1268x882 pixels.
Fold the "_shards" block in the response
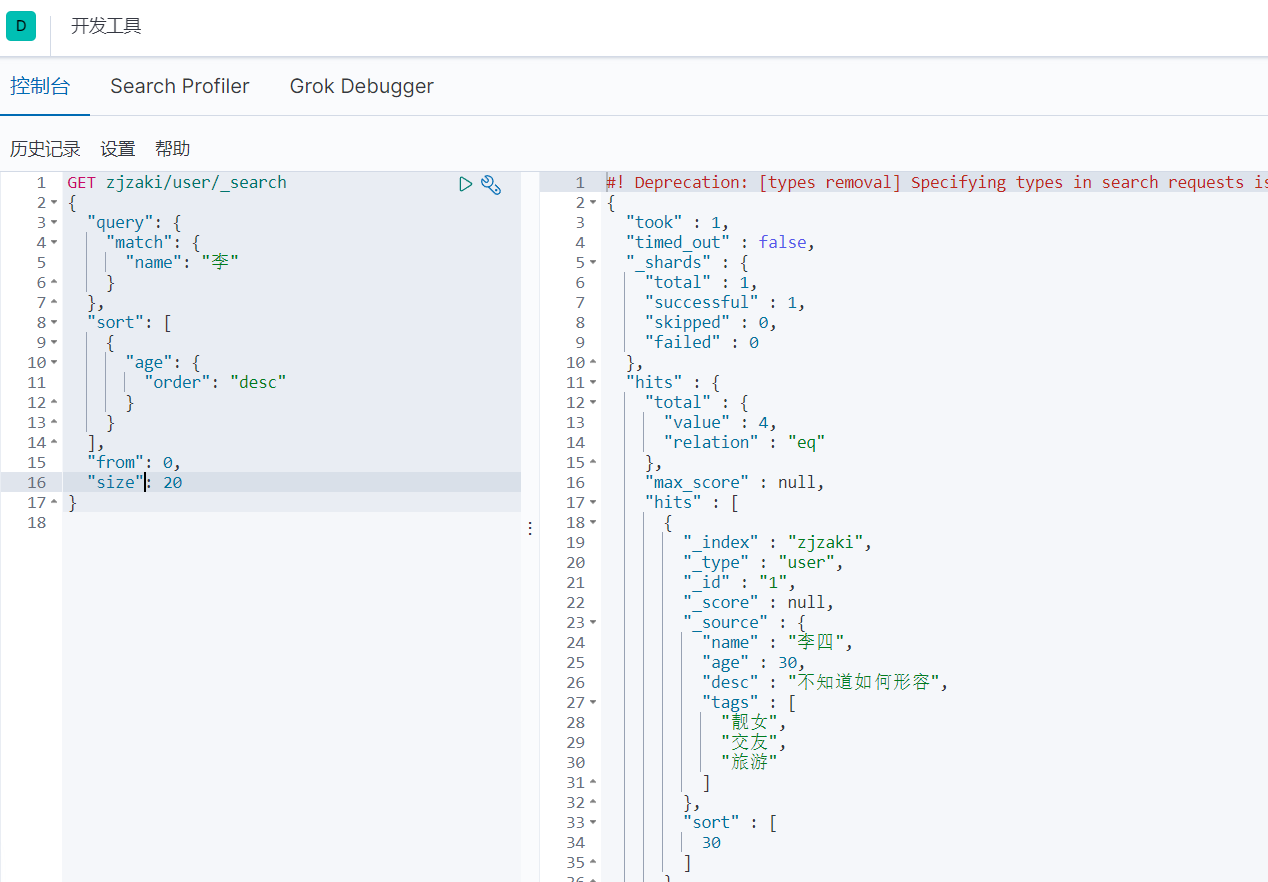593,263
